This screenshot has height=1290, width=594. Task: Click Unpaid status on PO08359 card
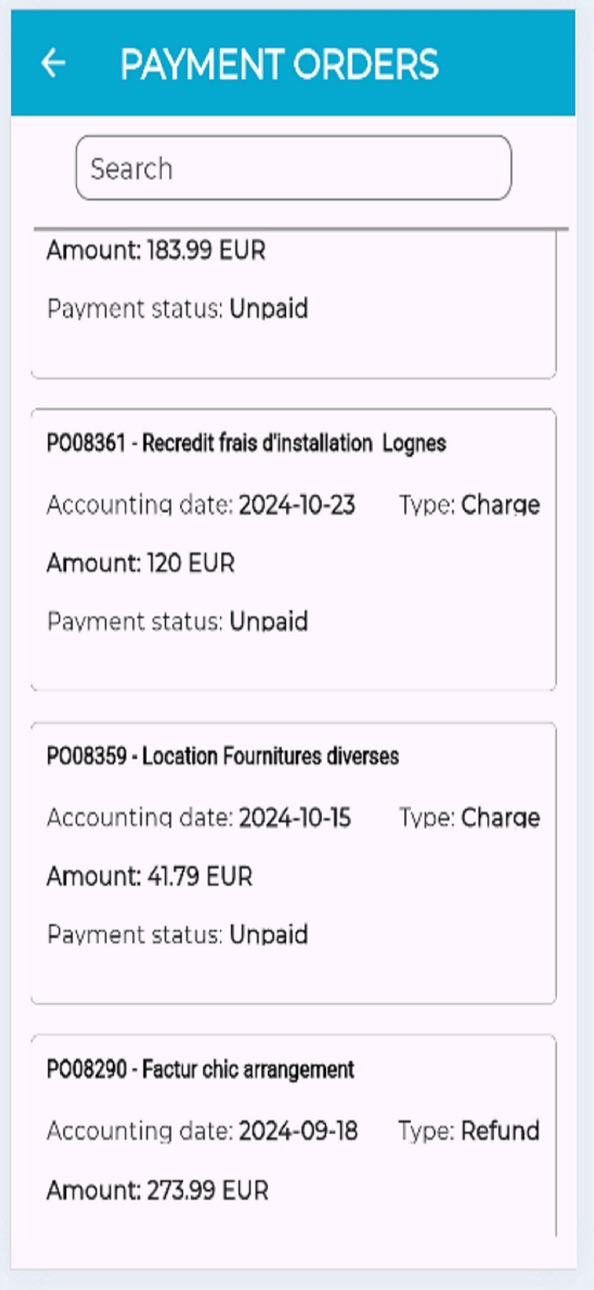point(269,935)
